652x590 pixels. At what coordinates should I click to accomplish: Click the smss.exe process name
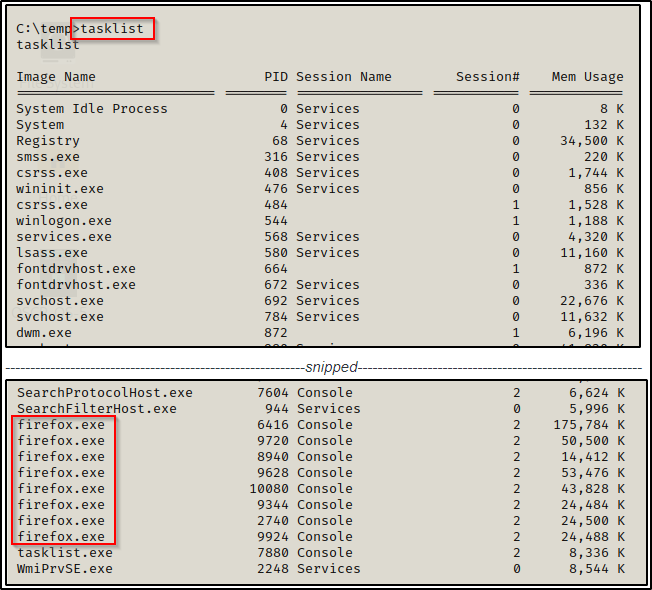tap(48, 157)
